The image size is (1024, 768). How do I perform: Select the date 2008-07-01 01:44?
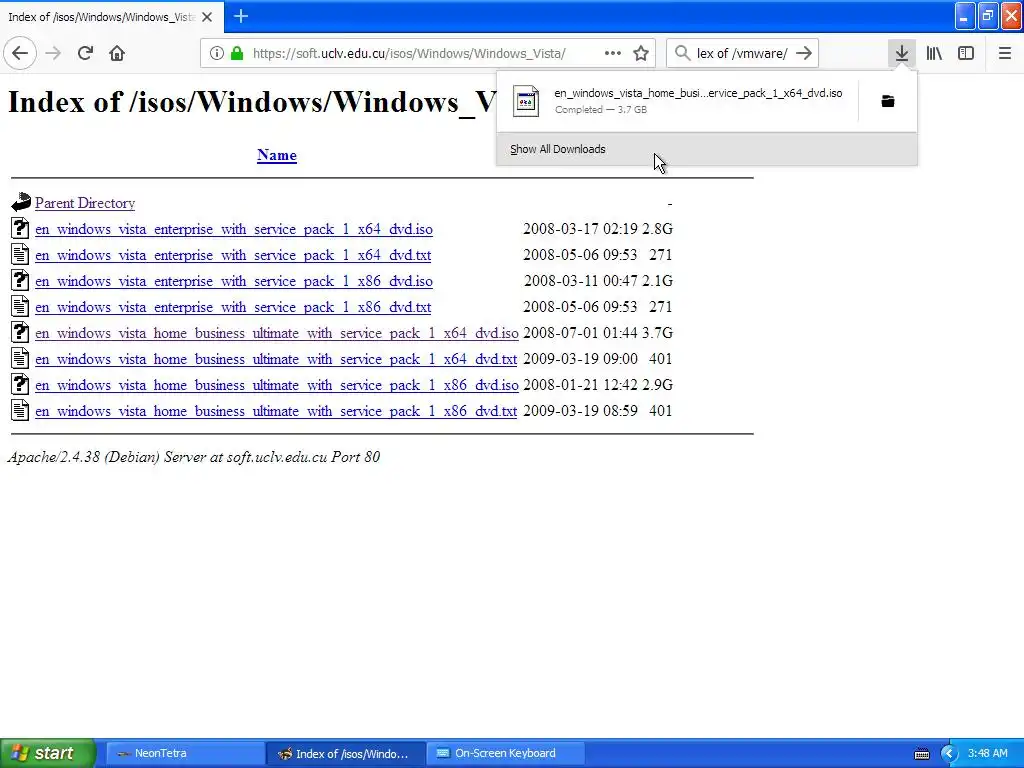[x=580, y=333]
